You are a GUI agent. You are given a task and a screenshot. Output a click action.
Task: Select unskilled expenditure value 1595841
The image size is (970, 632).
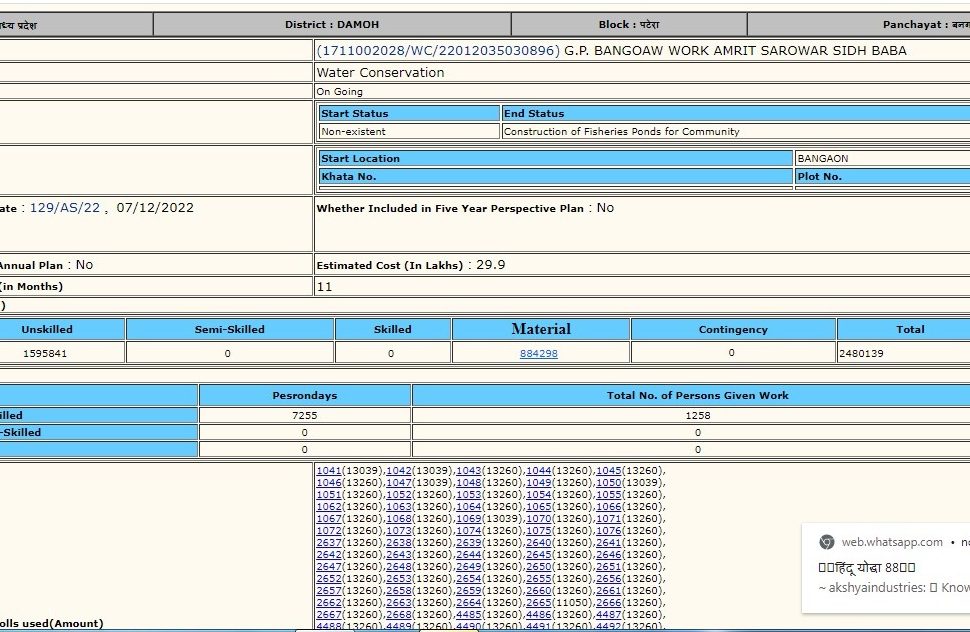(x=45, y=354)
